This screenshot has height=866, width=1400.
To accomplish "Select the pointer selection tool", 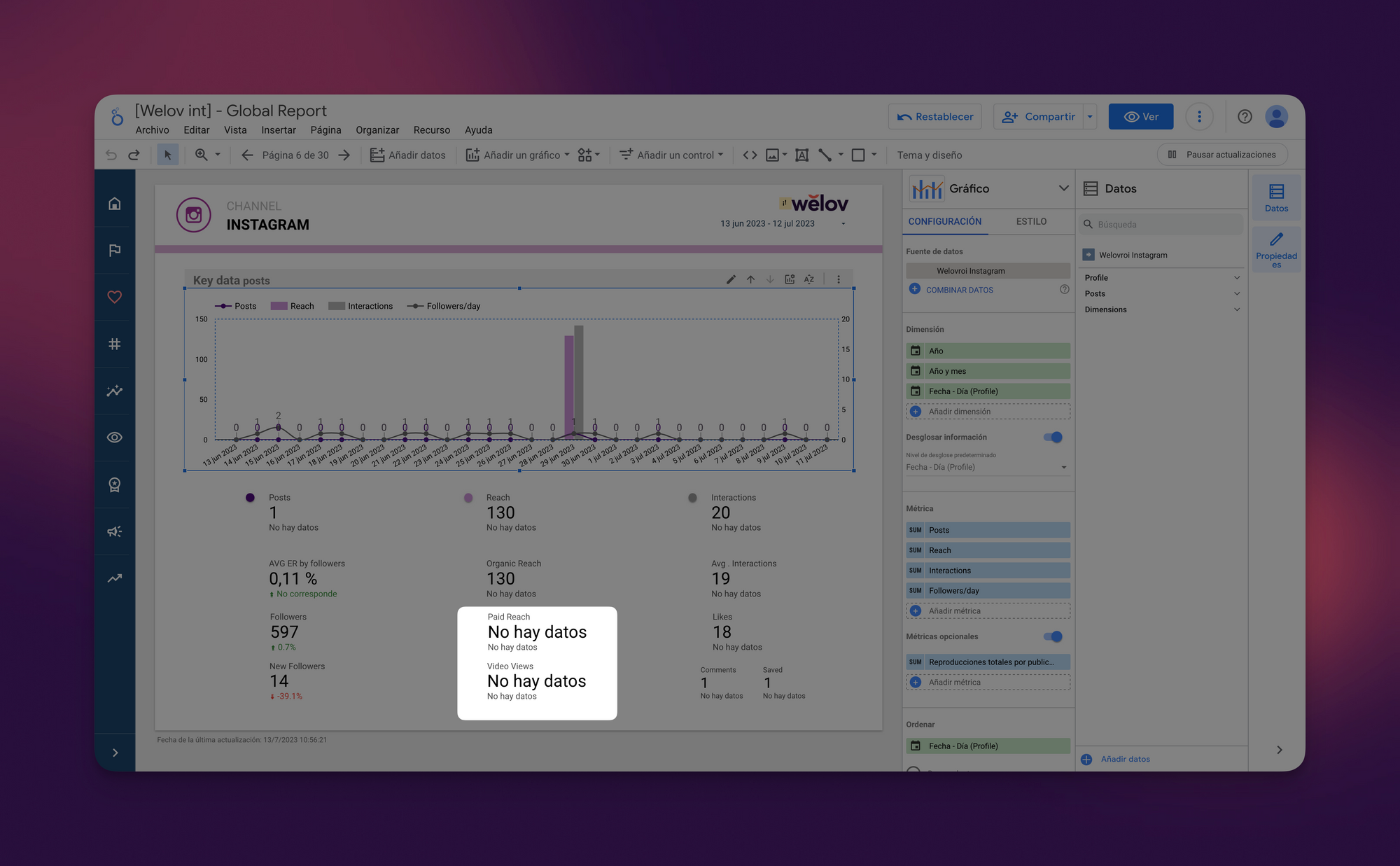I will click(x=167, y=155).
